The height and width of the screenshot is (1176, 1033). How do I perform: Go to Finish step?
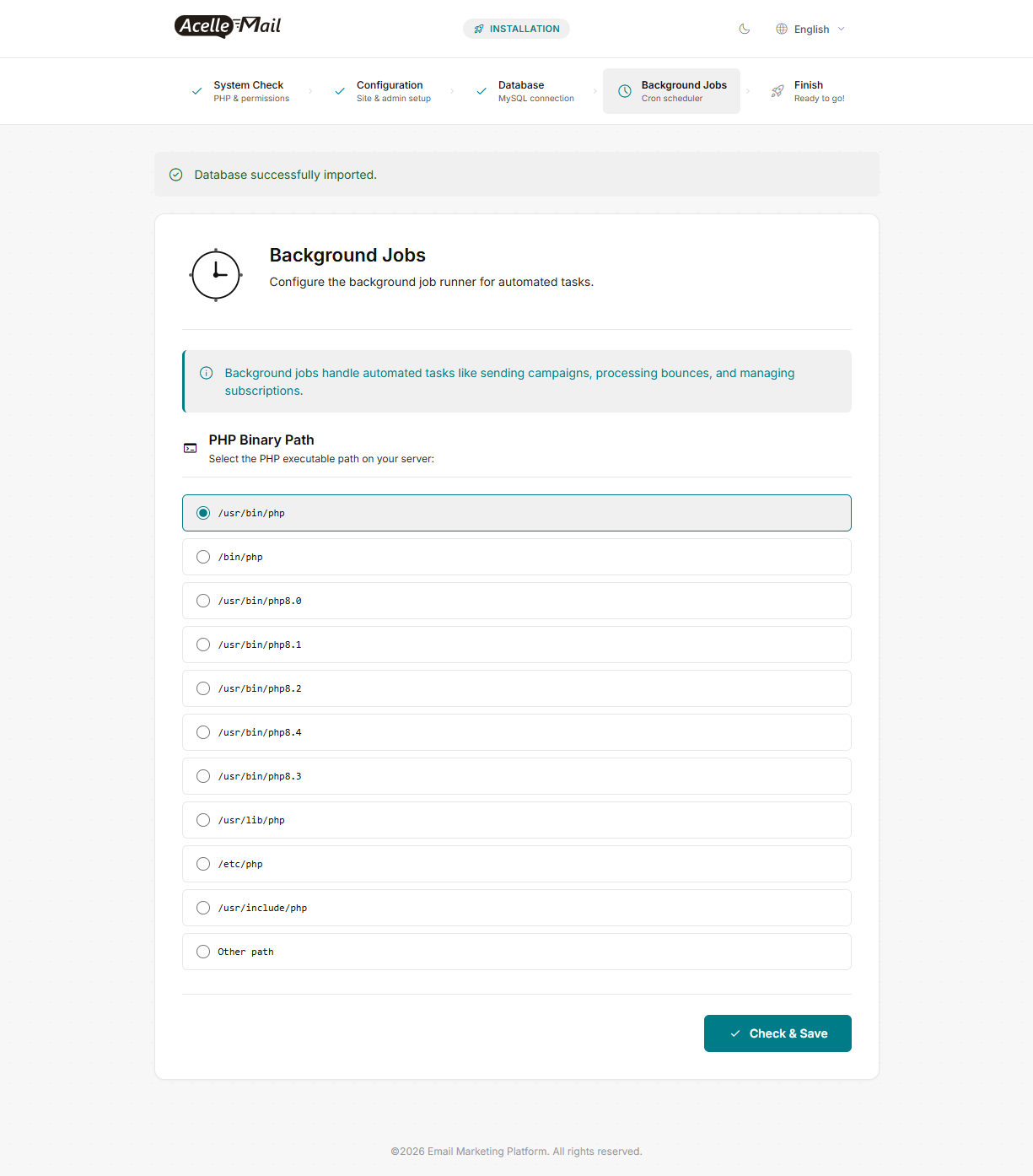(x=808, y=91)
